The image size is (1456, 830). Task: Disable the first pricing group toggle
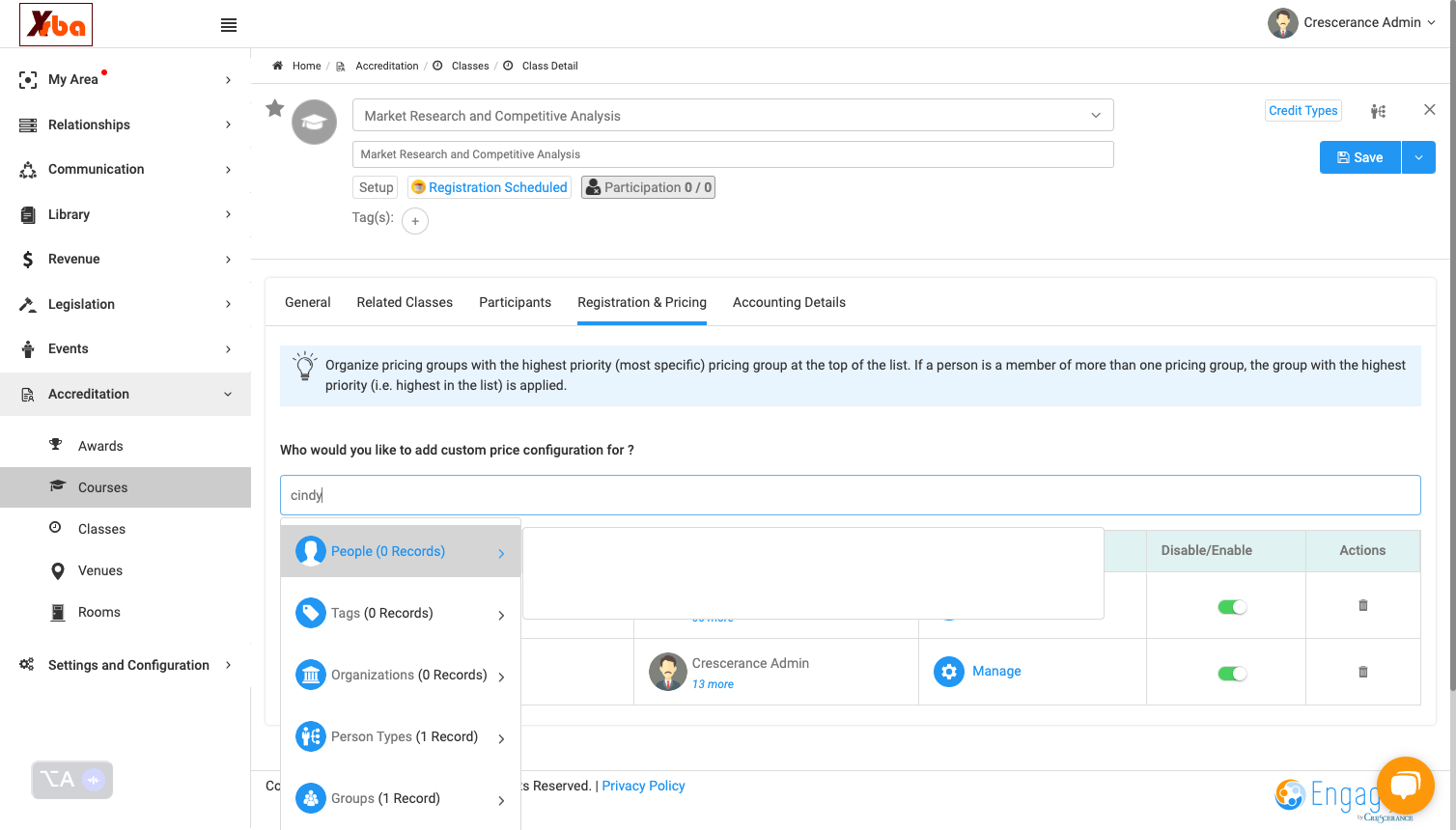point(1232,607)
